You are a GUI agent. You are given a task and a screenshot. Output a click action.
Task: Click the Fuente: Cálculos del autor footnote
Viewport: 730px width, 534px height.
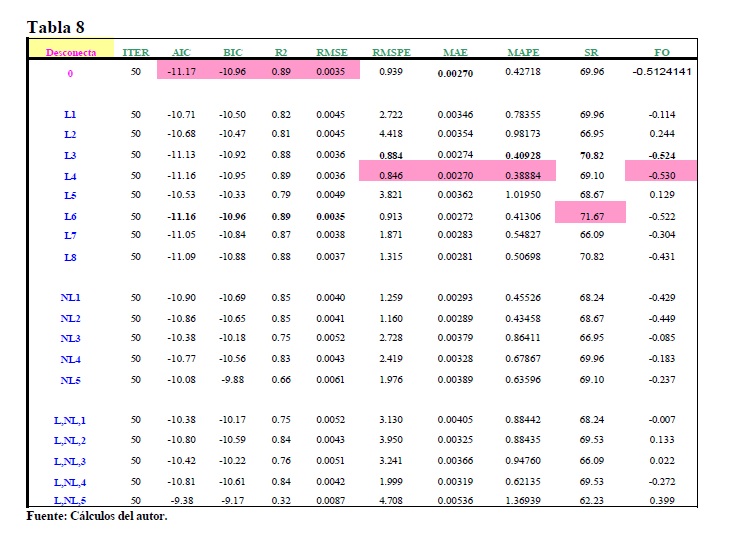pyautogui.click(x=96, y=516)
